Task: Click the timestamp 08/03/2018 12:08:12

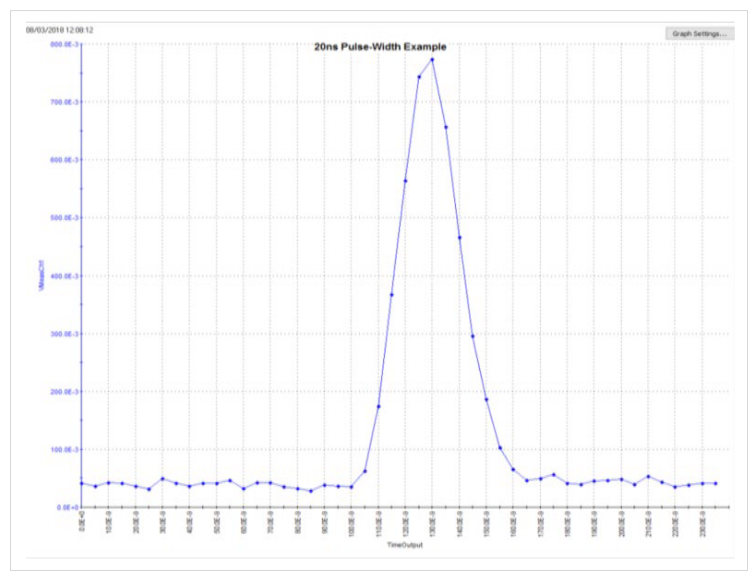Action: pos(59,30)
